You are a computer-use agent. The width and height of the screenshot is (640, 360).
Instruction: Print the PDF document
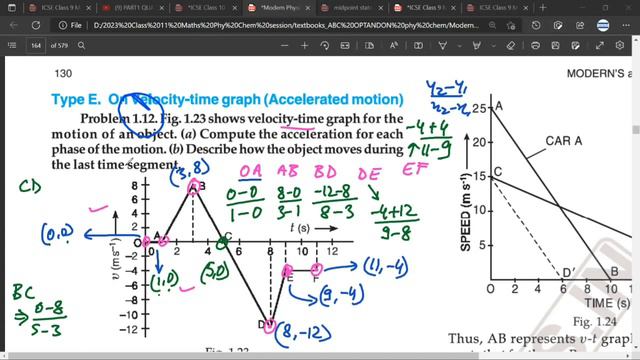536,45
